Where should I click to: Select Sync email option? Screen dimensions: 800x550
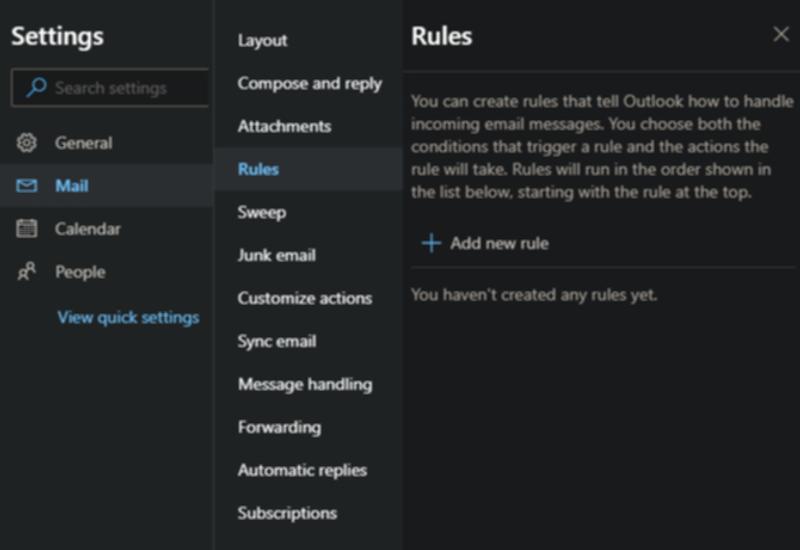(277, 342)
